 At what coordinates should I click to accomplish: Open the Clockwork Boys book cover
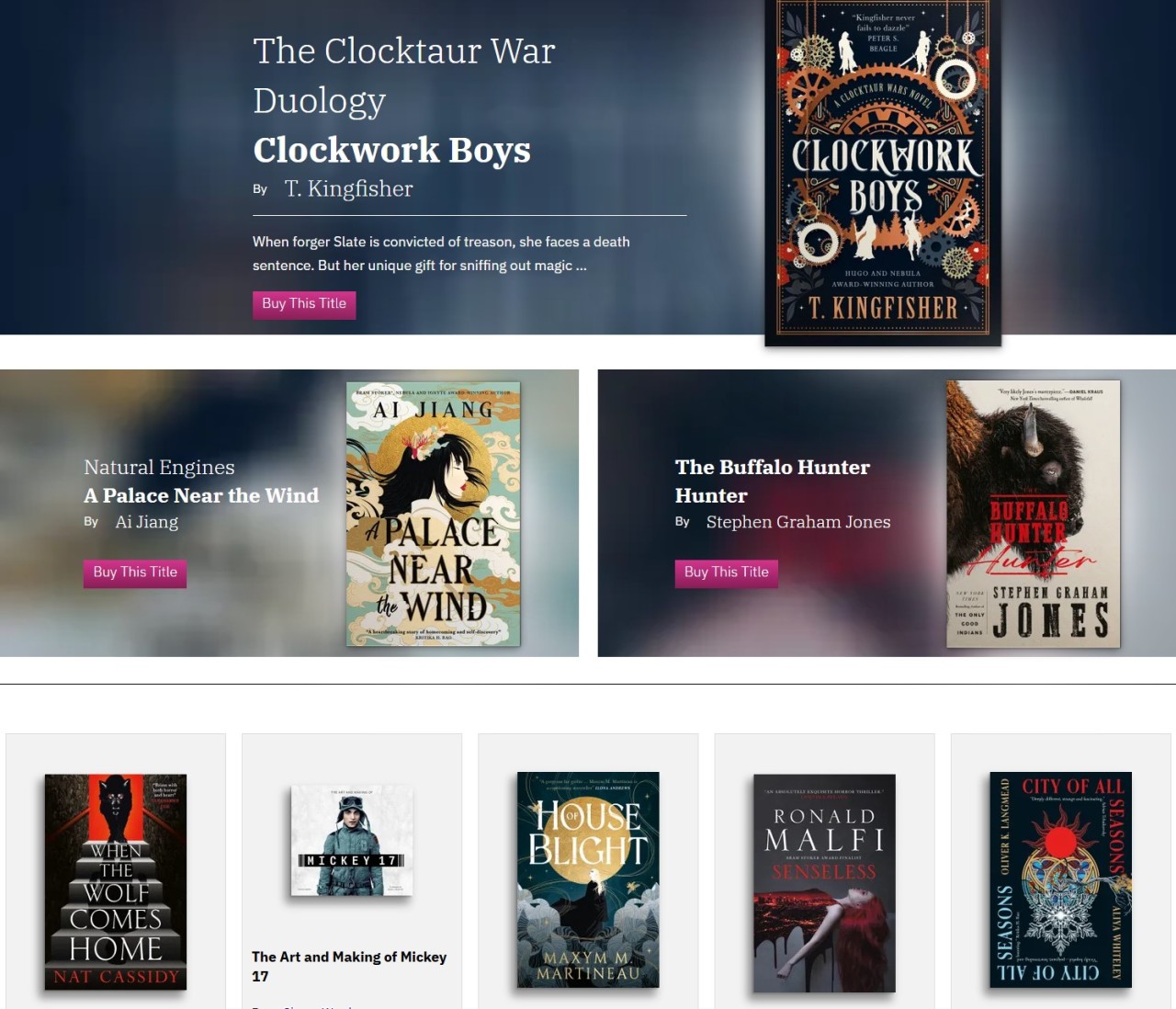pos(883,173)
